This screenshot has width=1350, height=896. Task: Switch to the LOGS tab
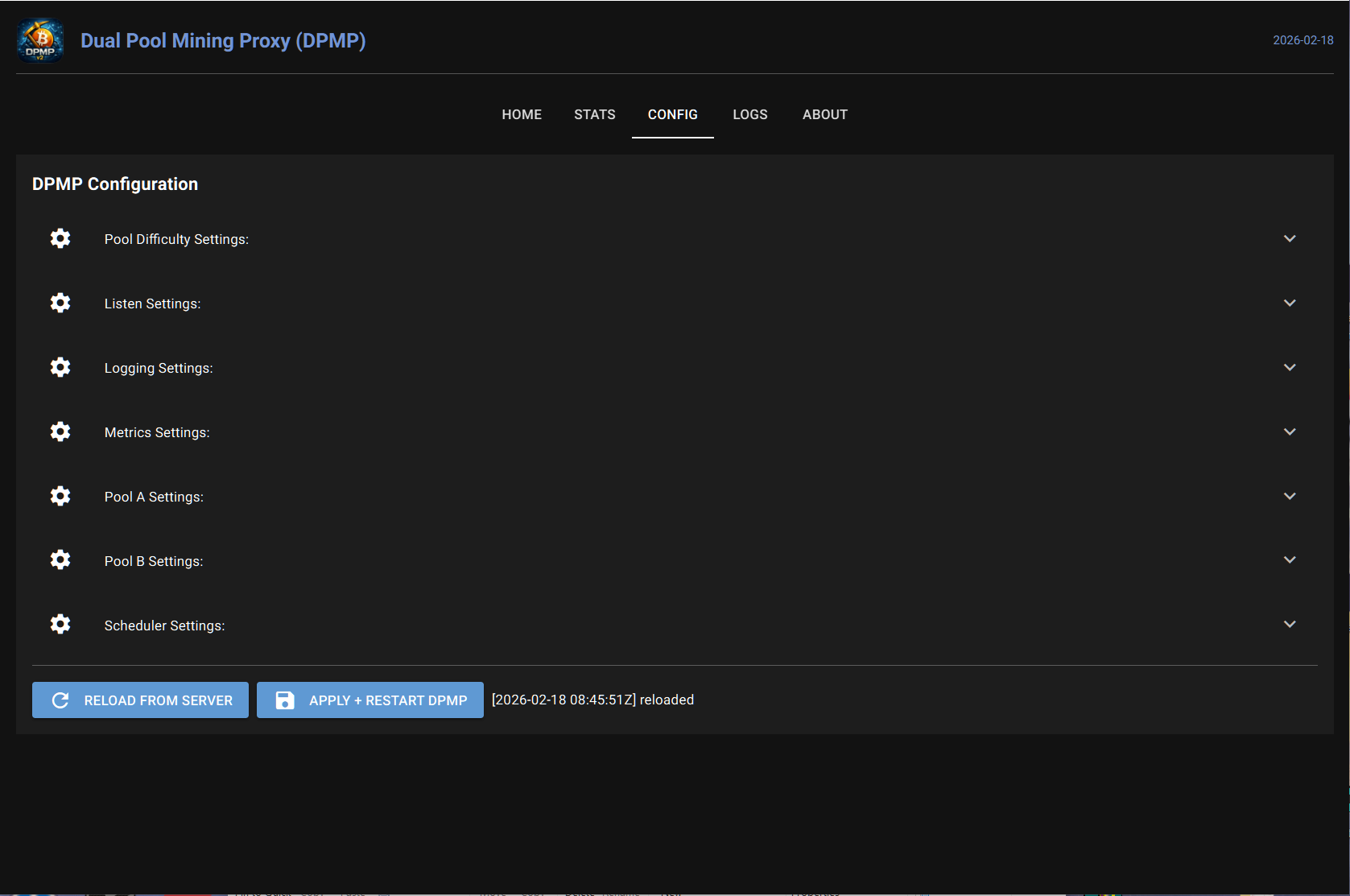749,114
